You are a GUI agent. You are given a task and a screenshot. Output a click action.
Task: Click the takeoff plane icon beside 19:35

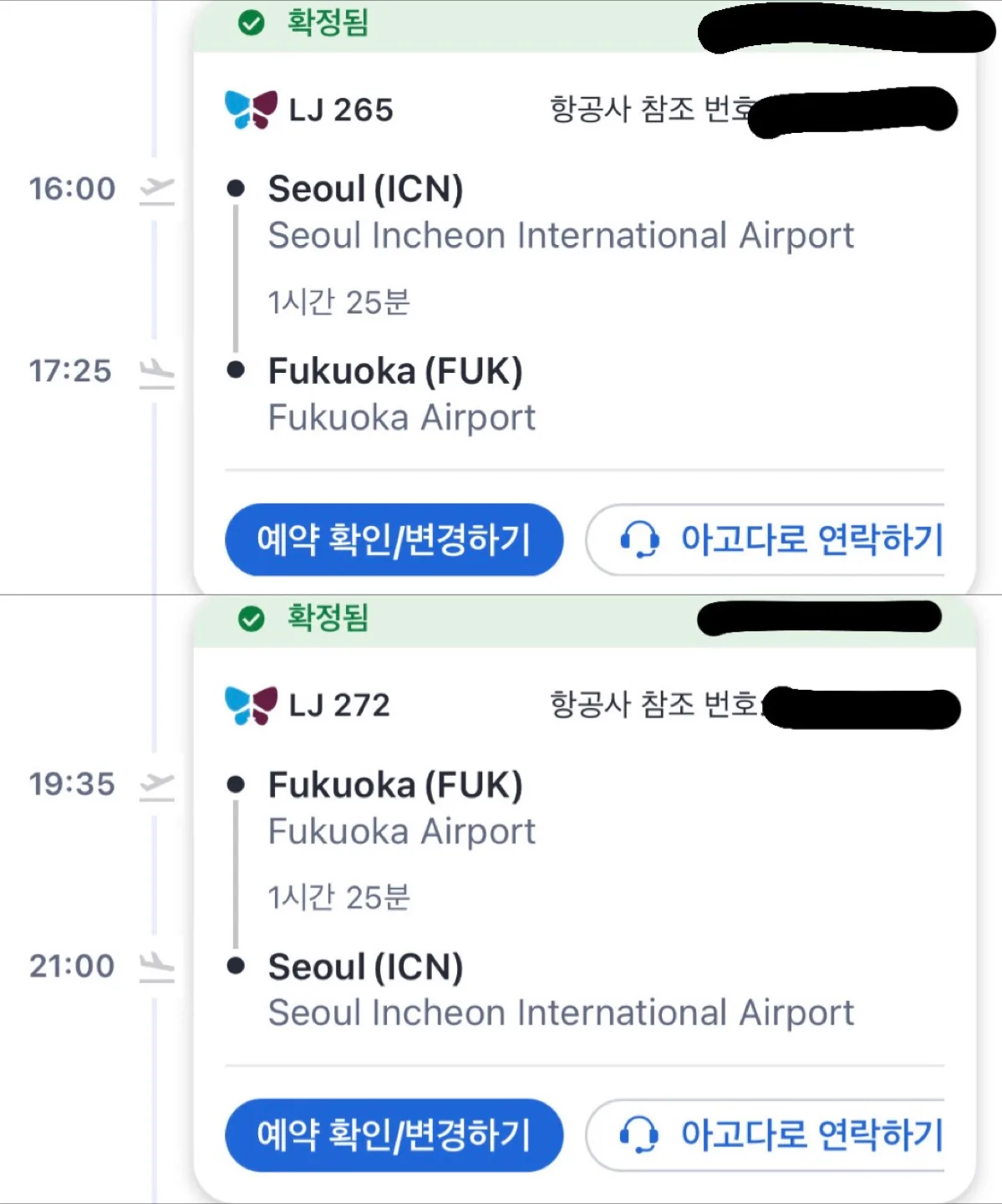157,785
